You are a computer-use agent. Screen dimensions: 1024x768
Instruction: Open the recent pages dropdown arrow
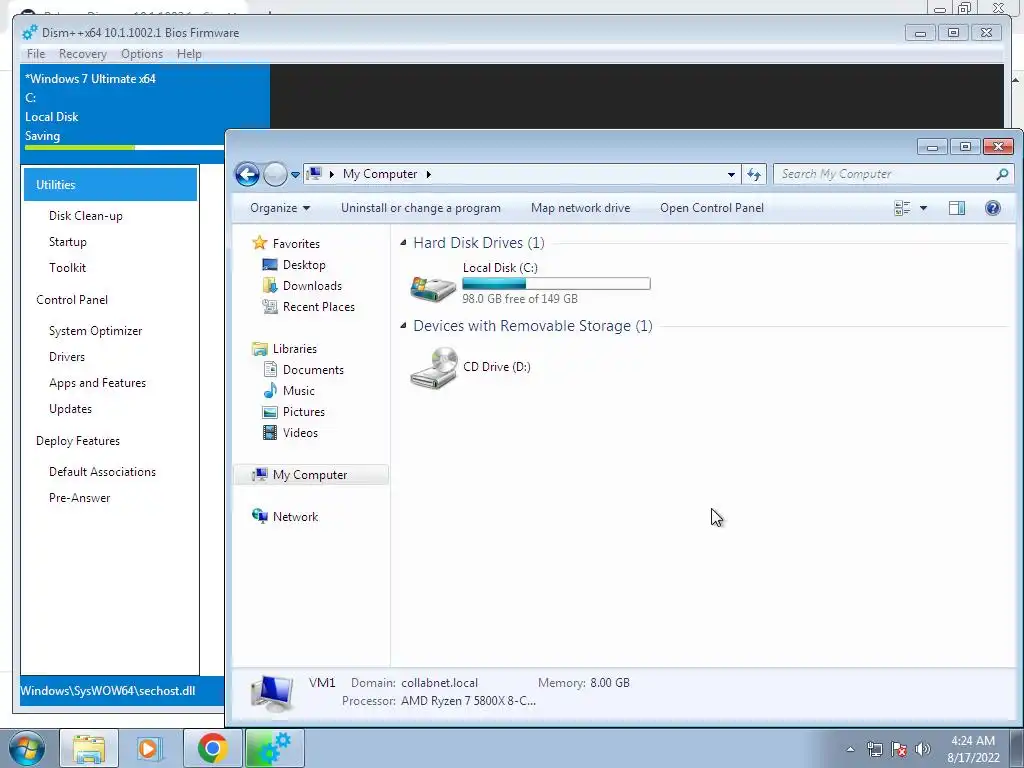pyautogui.click(x=295, y=174)
